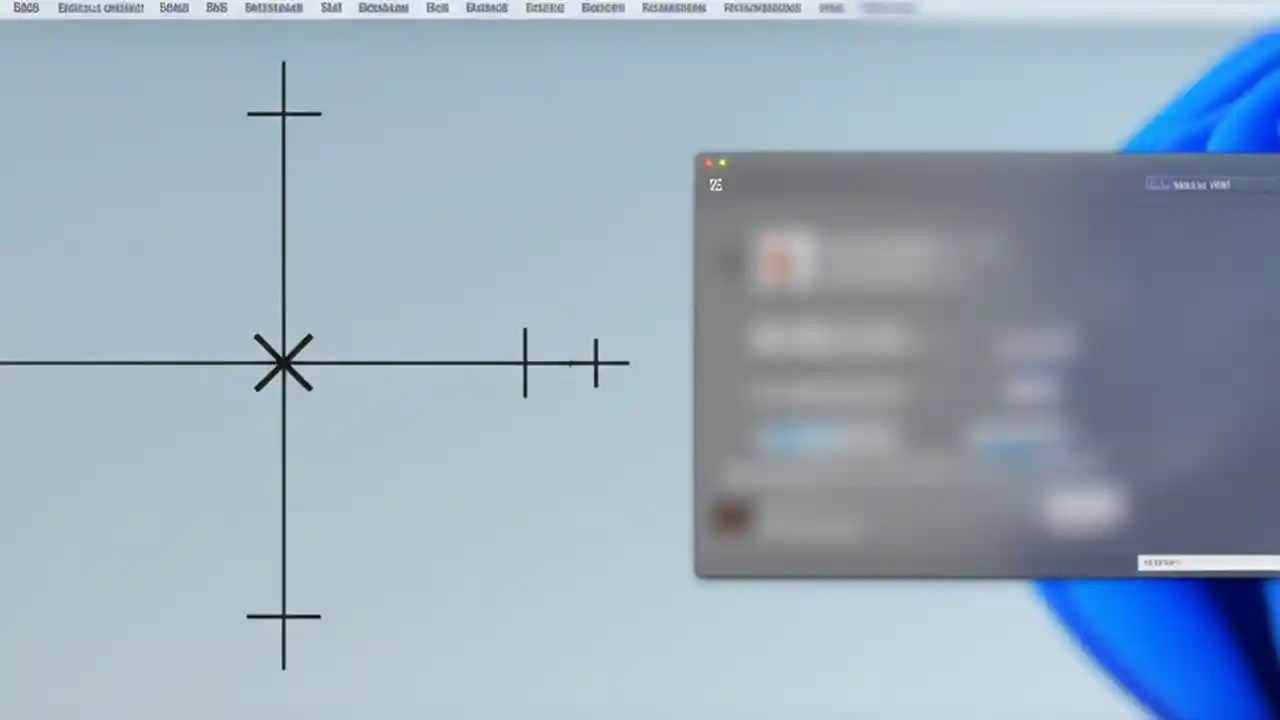
Task: Open the first menu in the menu bar
Action: point(26,8)
